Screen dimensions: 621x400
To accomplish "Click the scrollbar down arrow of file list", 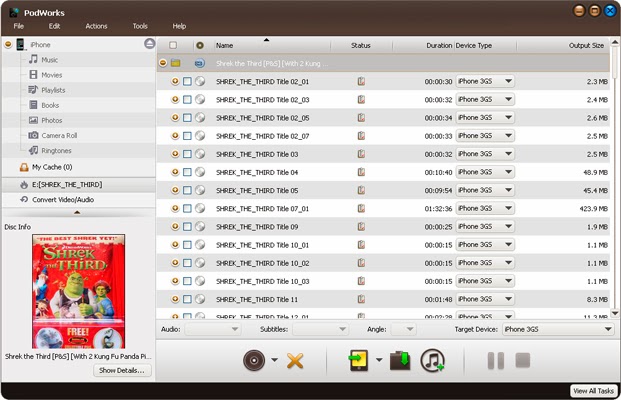I will [x=615, y=313].
